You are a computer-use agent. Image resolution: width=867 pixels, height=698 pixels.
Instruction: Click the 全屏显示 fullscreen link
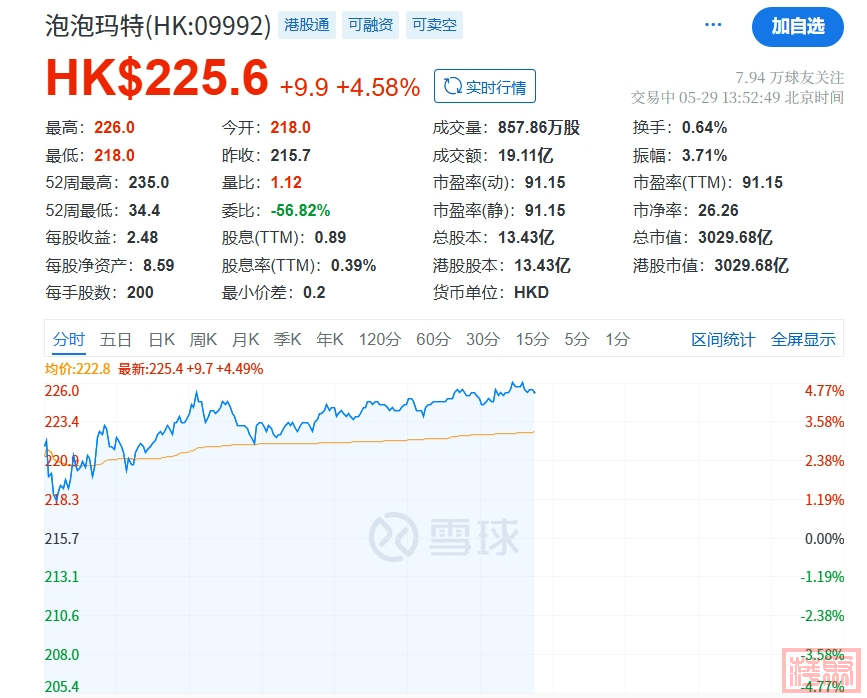pyautogui.click(x=803, y=340)
